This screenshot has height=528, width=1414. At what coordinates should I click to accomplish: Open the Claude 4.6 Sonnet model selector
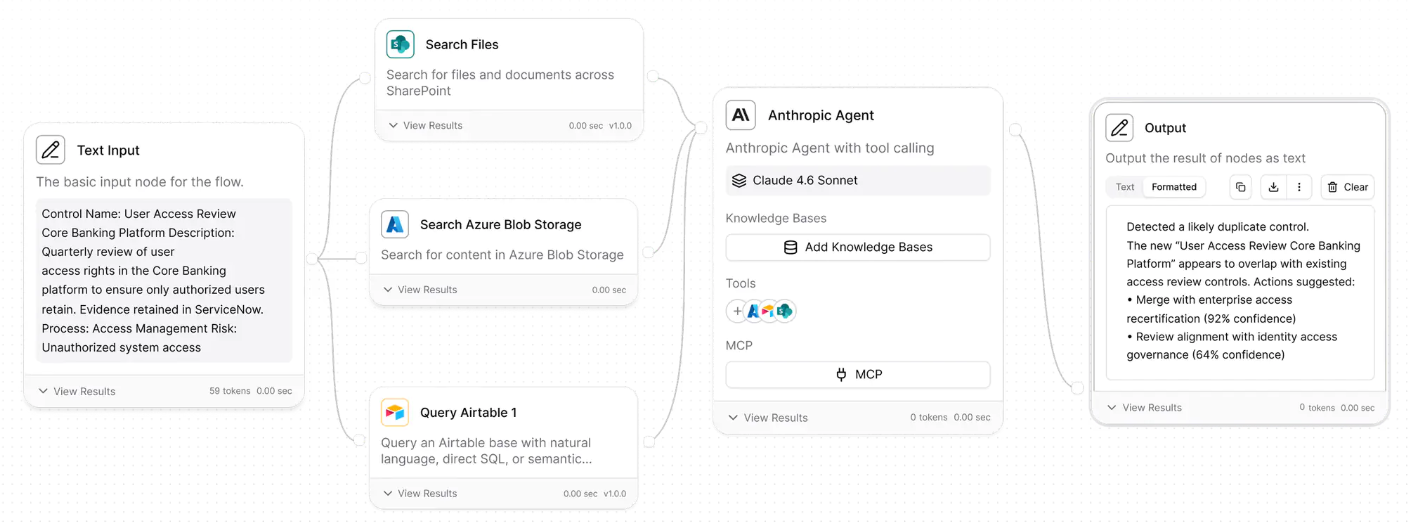[x=858, y=181]
